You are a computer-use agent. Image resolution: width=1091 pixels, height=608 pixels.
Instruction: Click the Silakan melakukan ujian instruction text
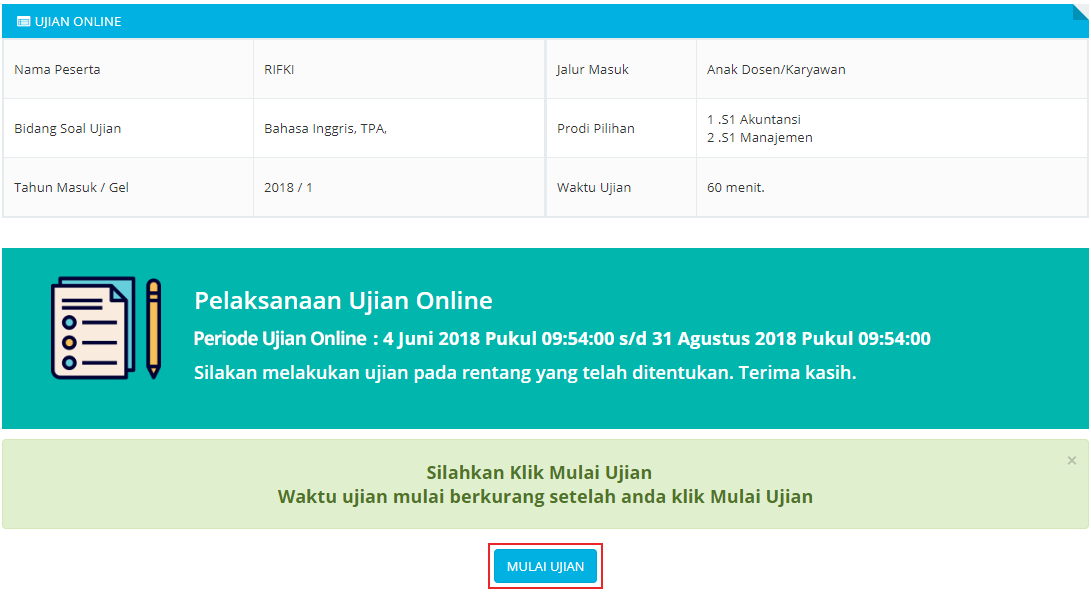(525, 373)
